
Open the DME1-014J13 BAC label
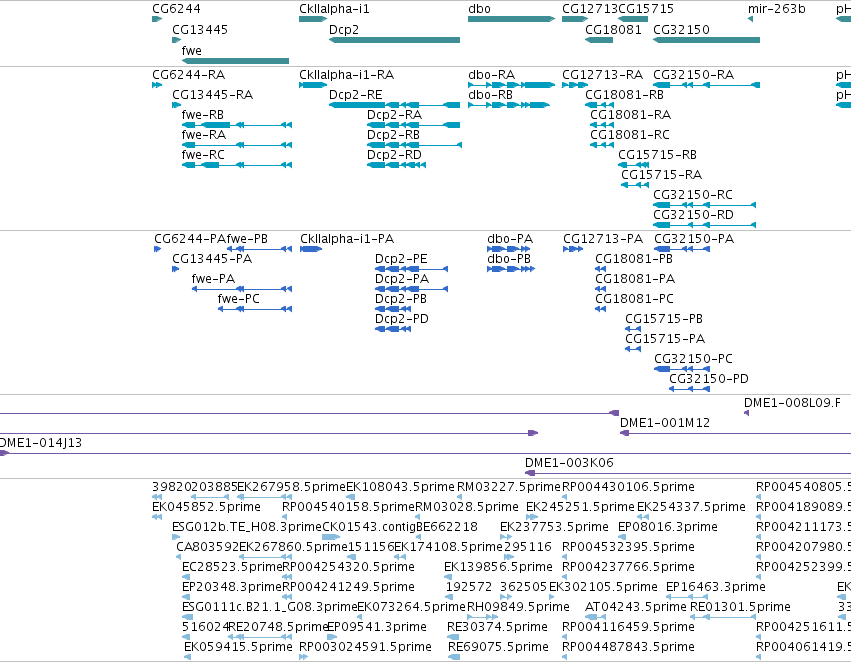coord(41,443)
